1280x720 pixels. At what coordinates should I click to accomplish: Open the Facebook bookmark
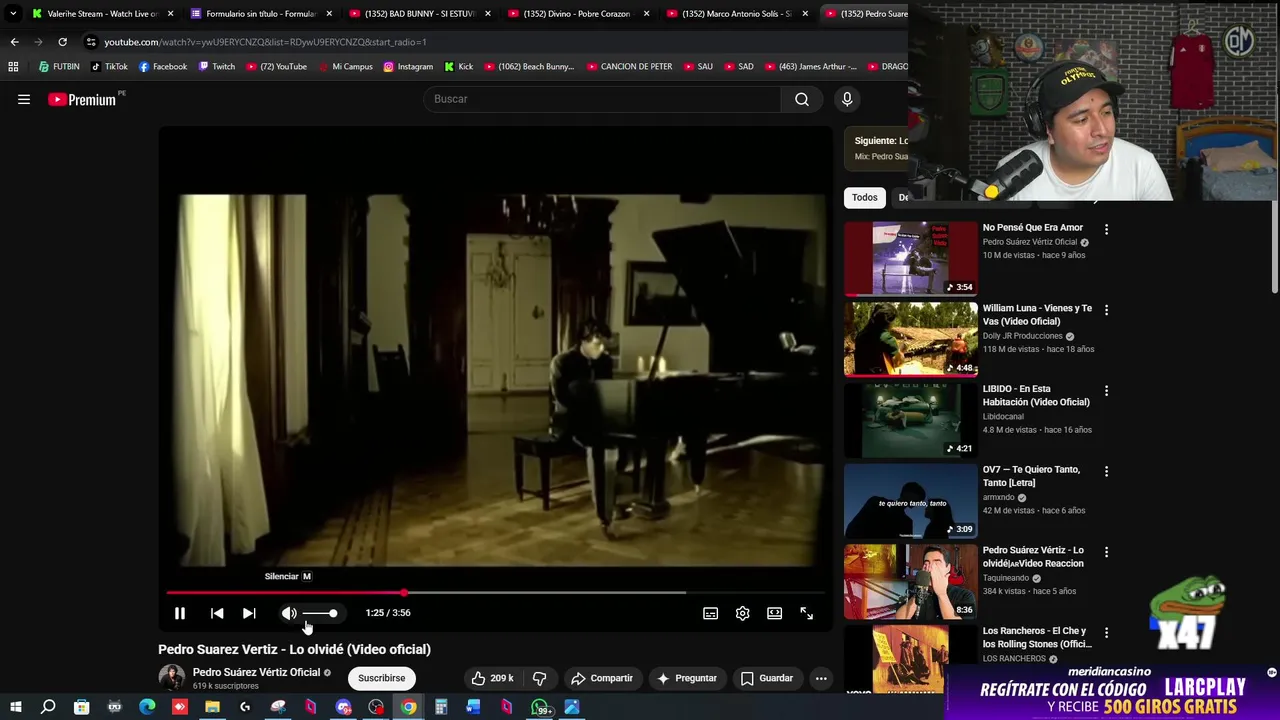[163, 67]
